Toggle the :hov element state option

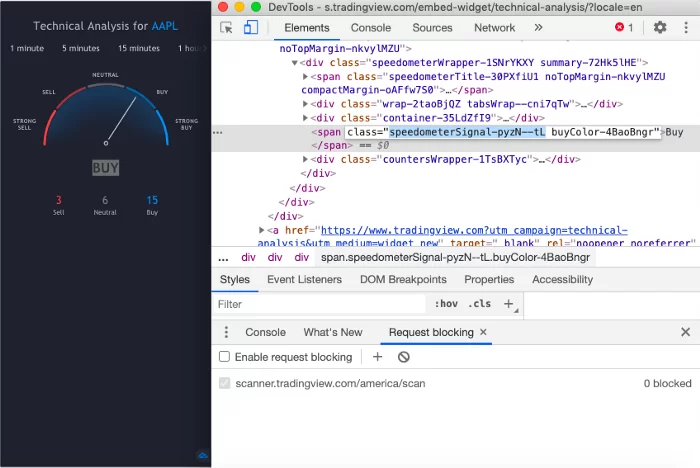(x=446, y=304)
